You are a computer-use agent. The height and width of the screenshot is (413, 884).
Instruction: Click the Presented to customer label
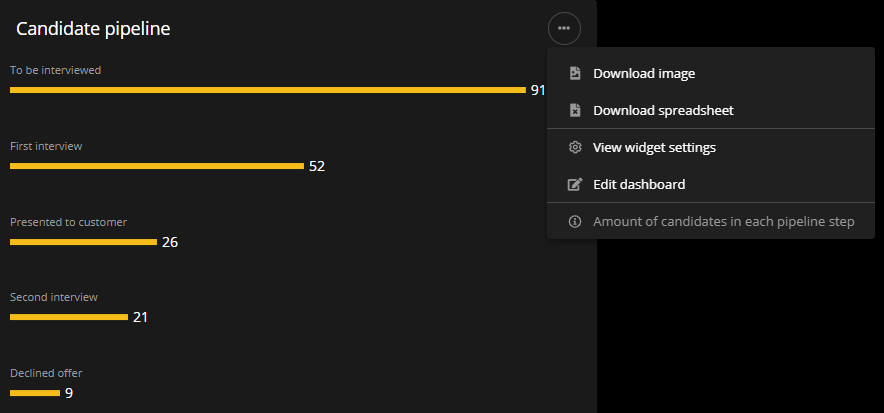(68, 222)
